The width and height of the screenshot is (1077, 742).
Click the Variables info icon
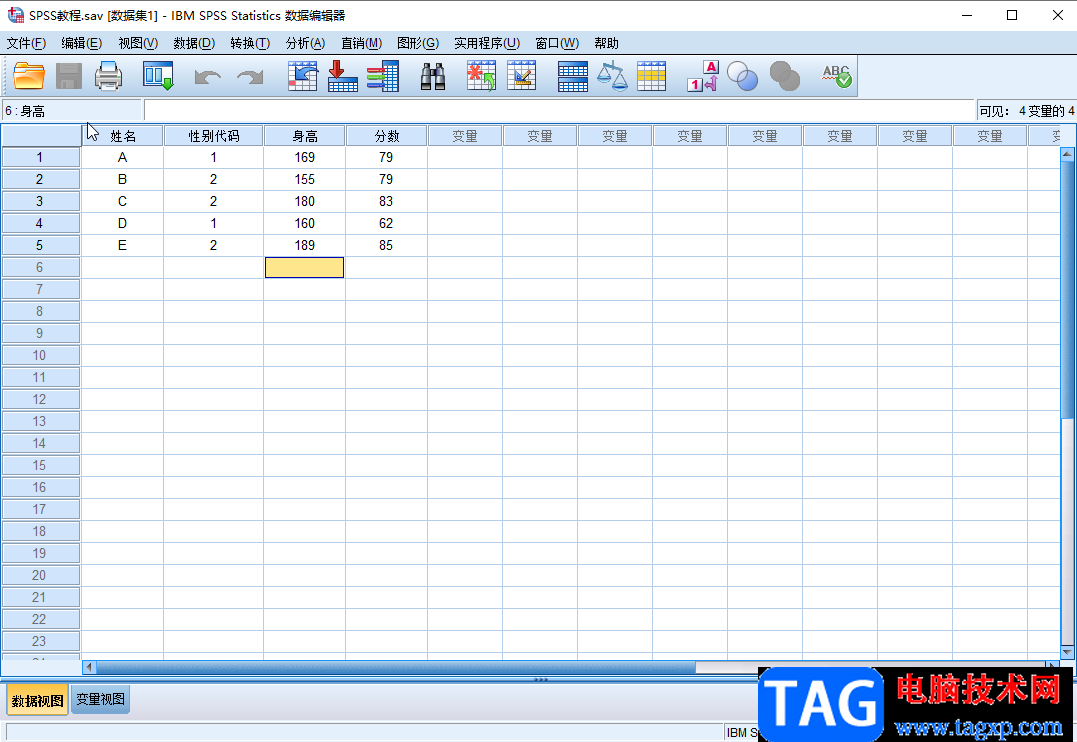[x=383, y=76]
